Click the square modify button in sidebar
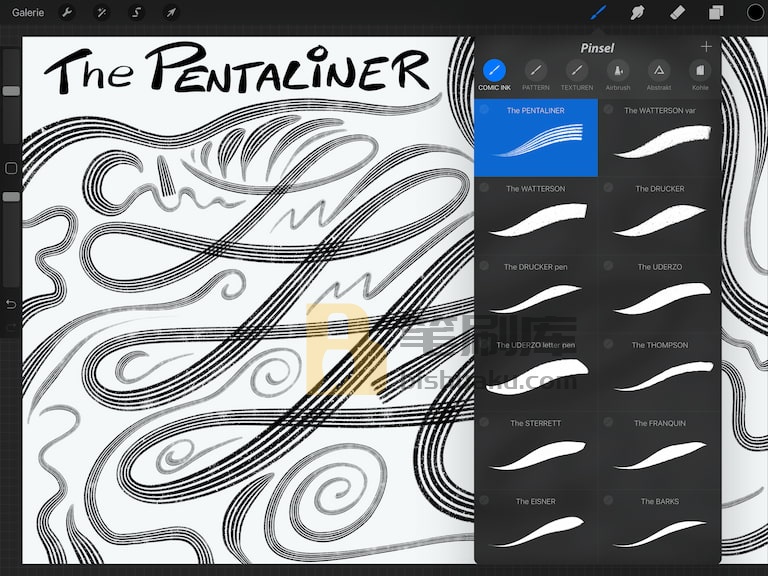 pos(11,168)
